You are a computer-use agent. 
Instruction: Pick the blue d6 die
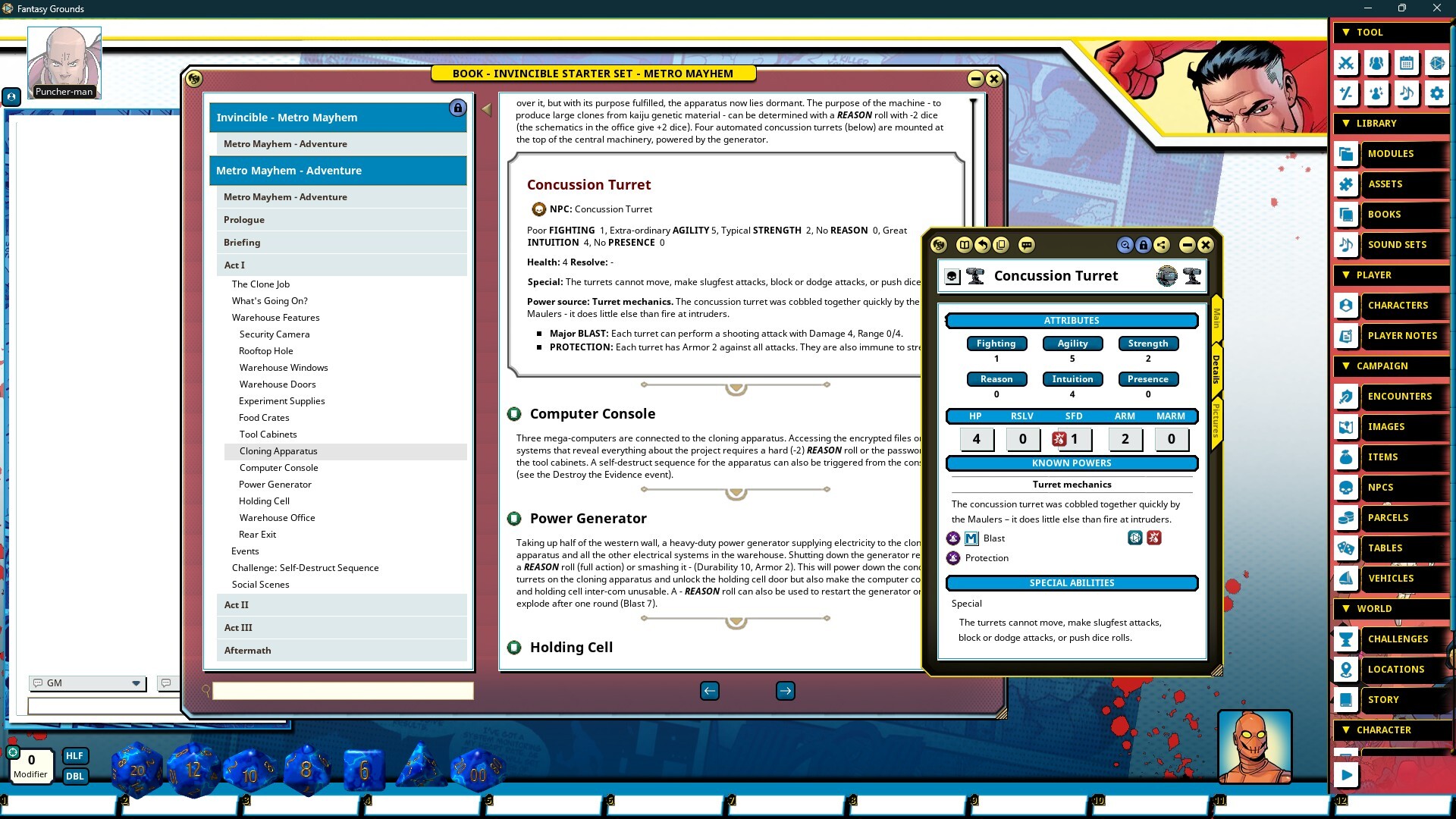point(364,770)
